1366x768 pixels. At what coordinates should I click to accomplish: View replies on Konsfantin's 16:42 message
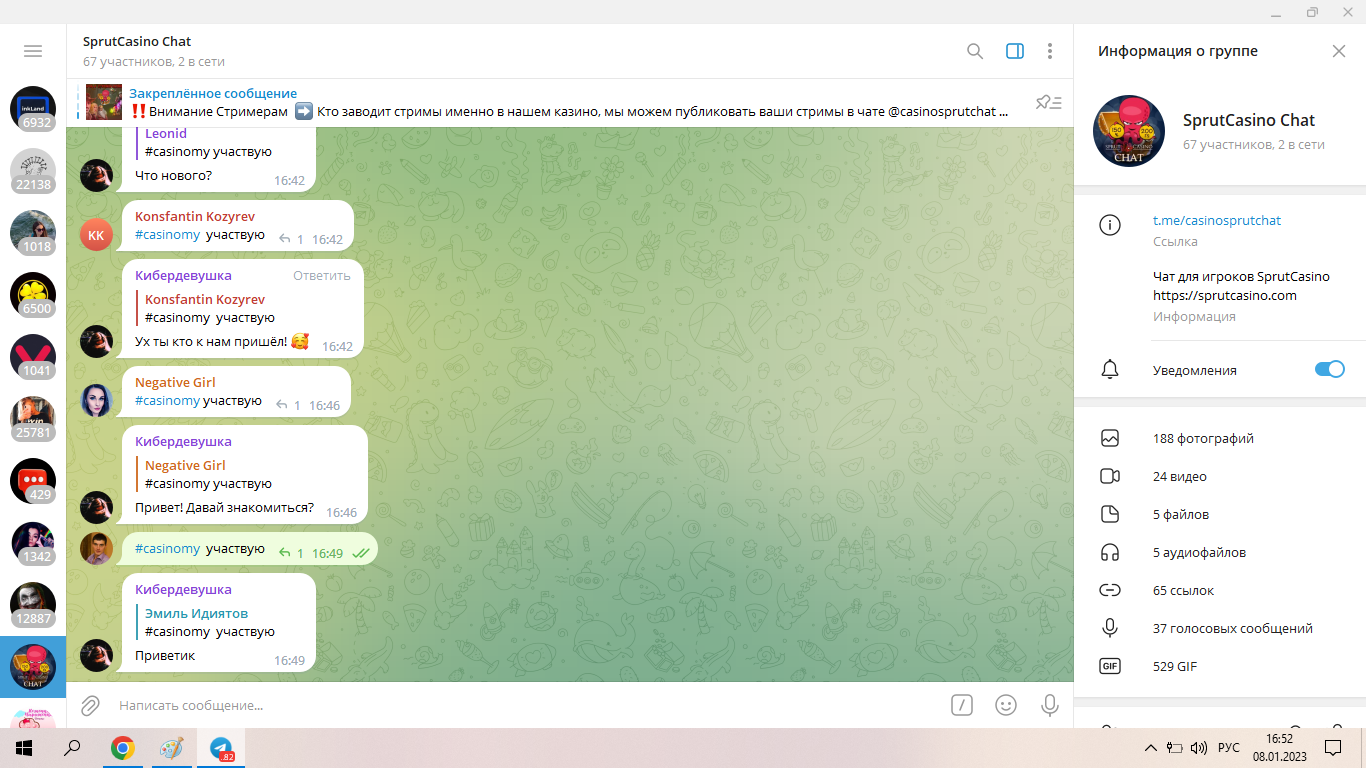point(291,239)
